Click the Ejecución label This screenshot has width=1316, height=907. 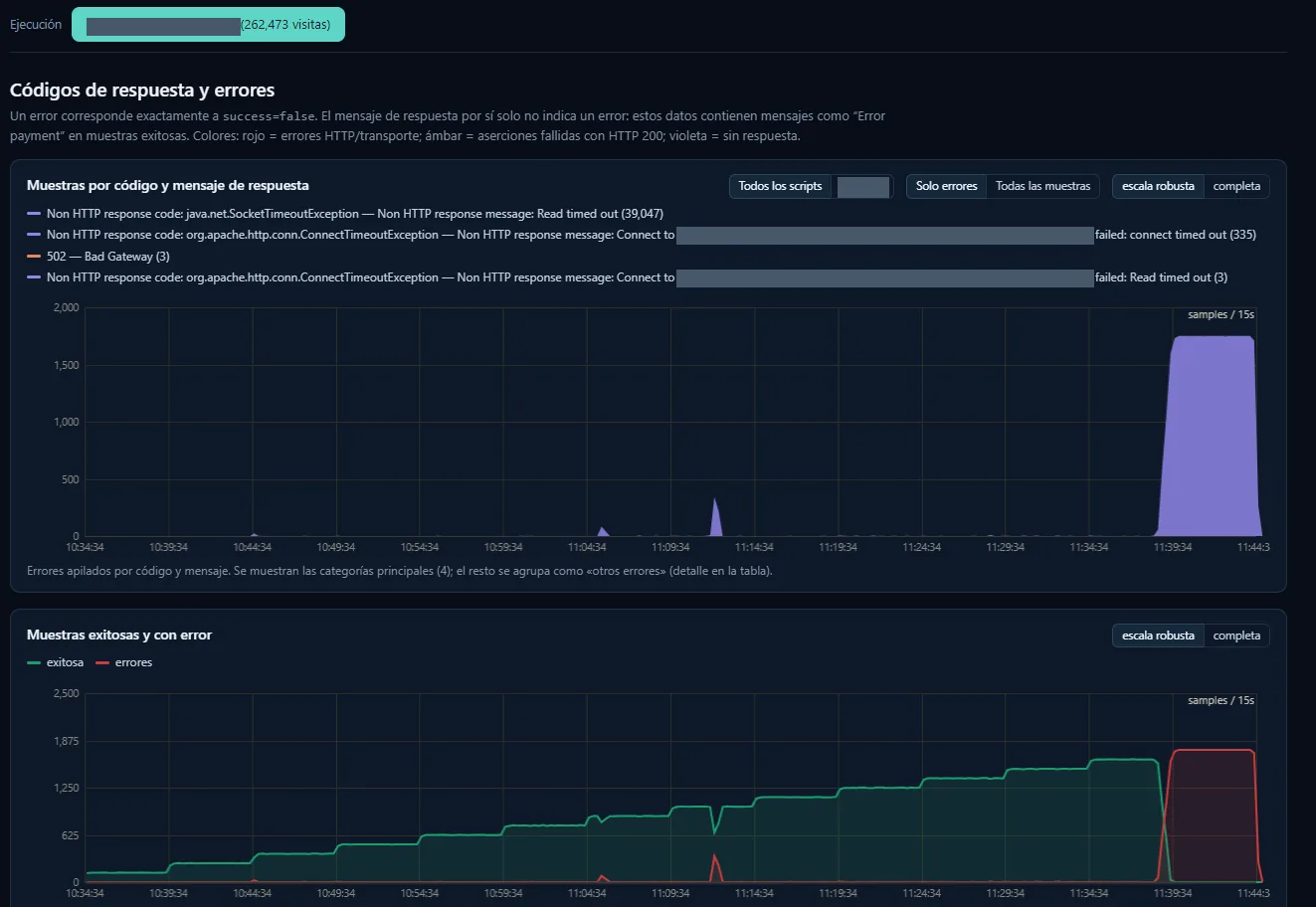(36, 25)
